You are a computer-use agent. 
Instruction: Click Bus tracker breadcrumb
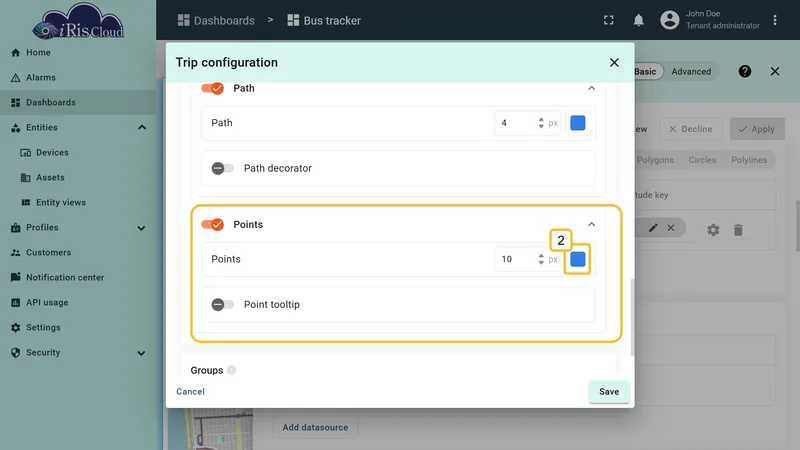pyautogui.click(x=324, y=20)
